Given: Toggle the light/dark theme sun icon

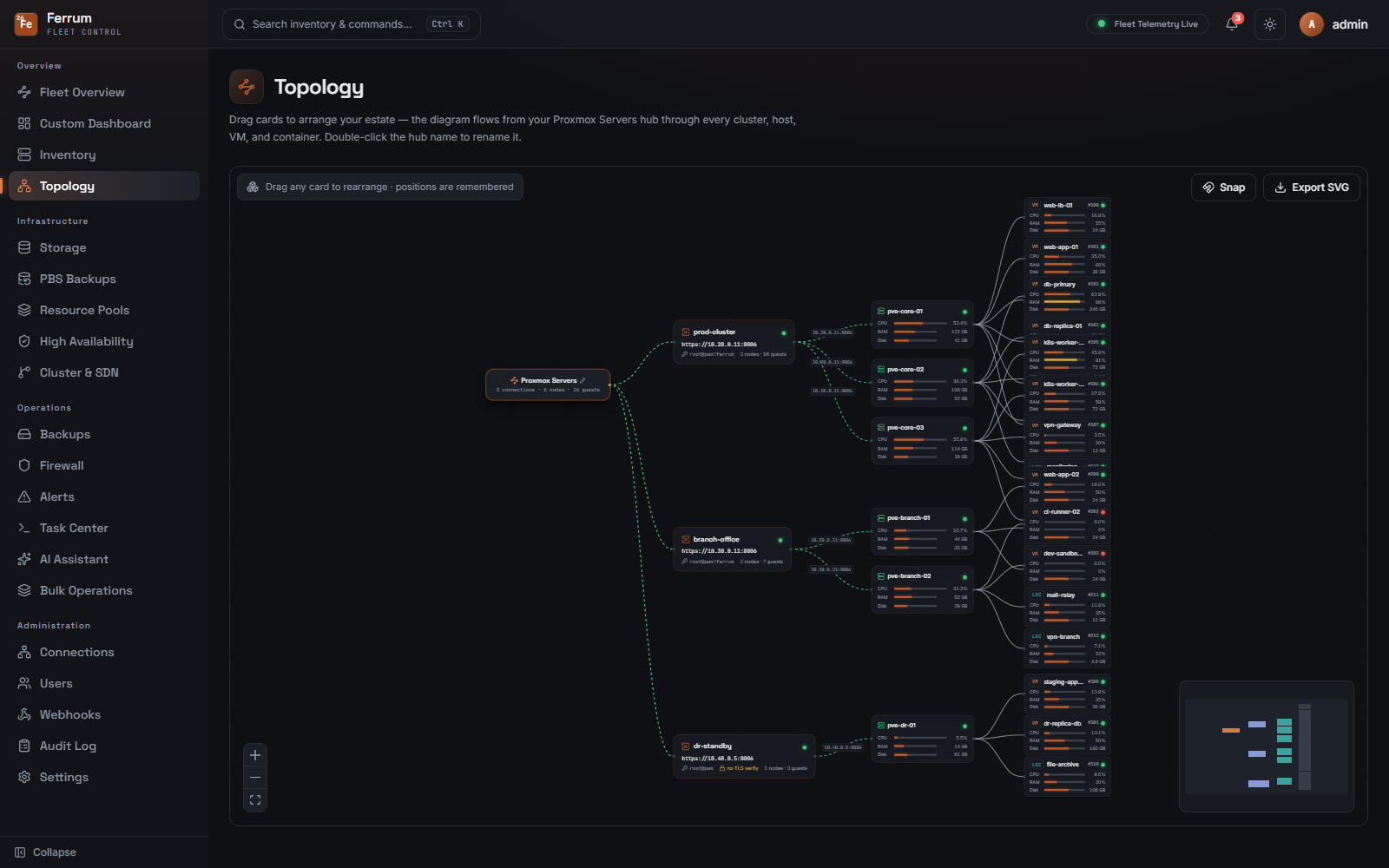Looking at the screenshot, I should [x=1270, y=24].
